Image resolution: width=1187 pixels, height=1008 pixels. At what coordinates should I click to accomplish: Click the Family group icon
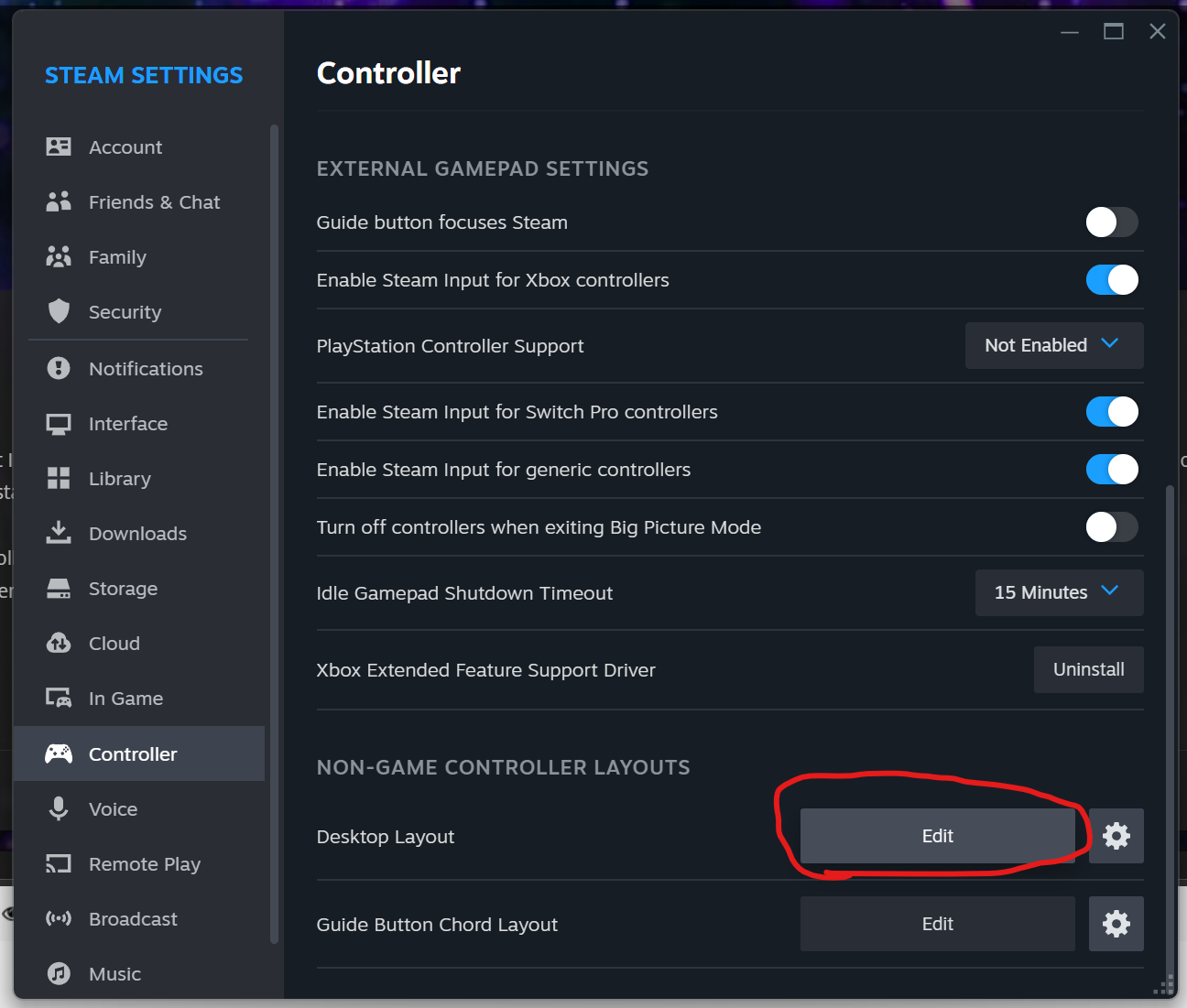coord(59,256)
